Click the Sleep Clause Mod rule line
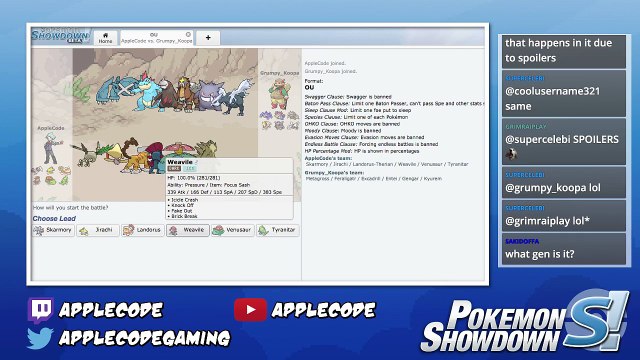Image resolution: width=640 pixels, height=360 pixels. click(358, 110)
